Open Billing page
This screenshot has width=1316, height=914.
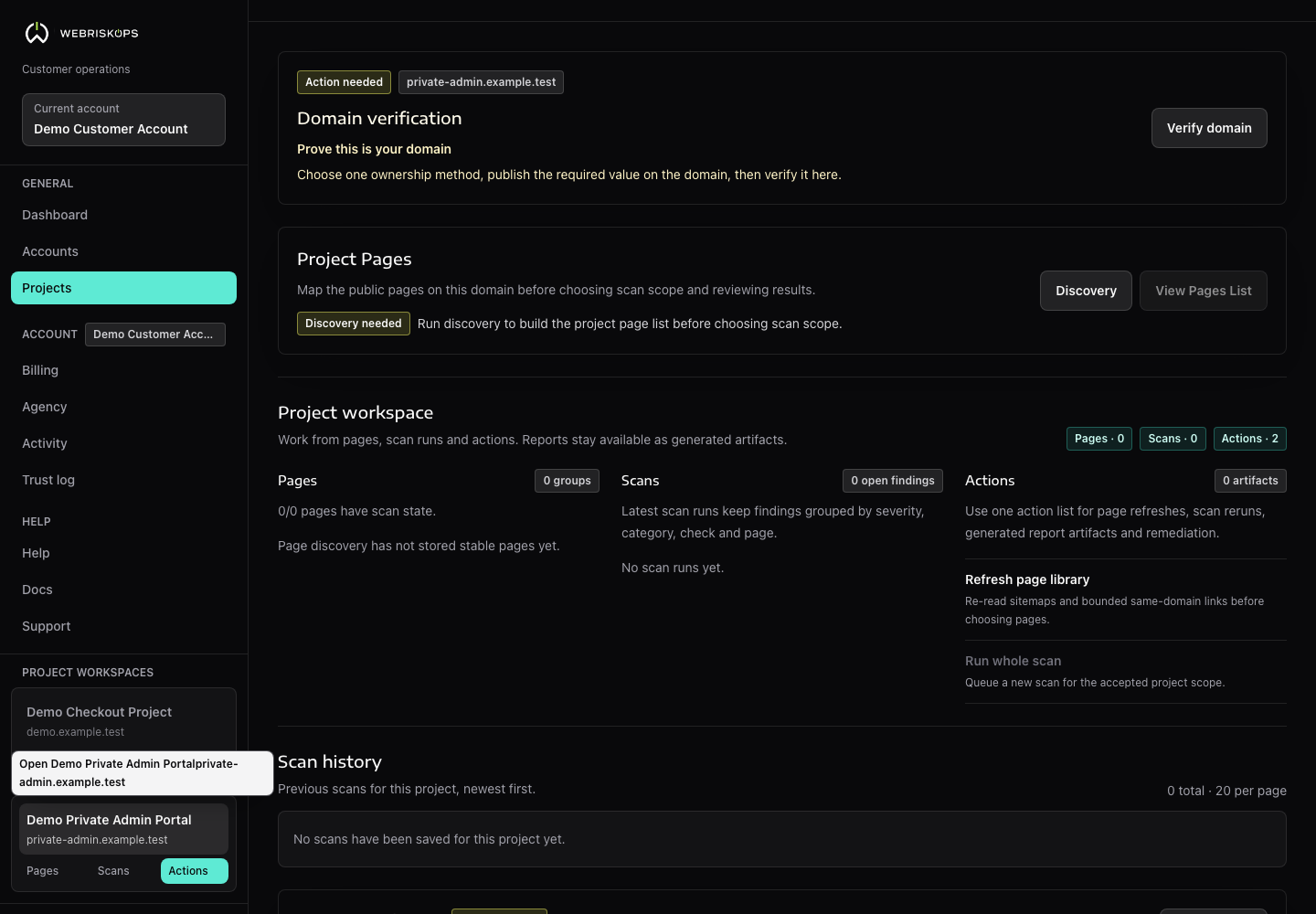pyautogui.click(x=123, y=370)
